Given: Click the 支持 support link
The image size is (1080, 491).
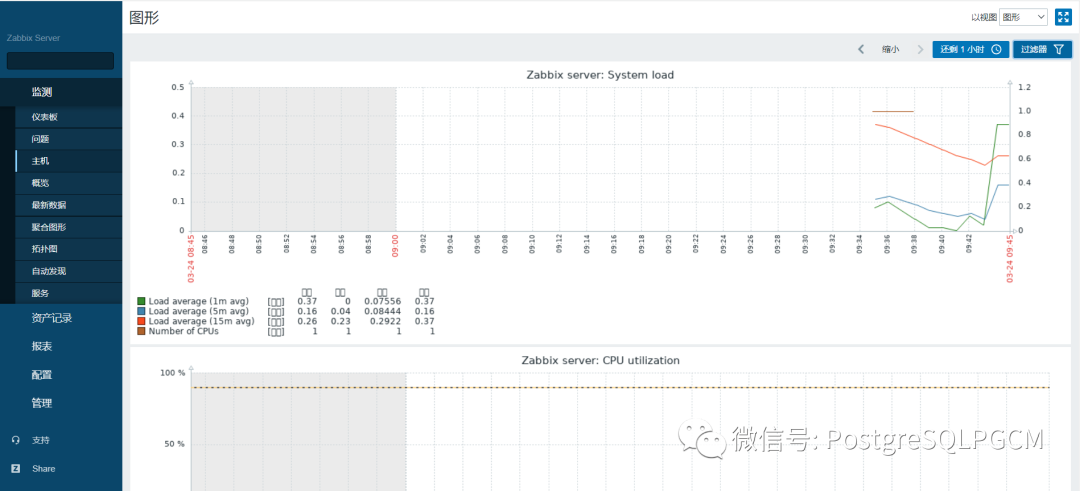Looking at the screenshot, I should pyautogui.click(x=41, y=440).
